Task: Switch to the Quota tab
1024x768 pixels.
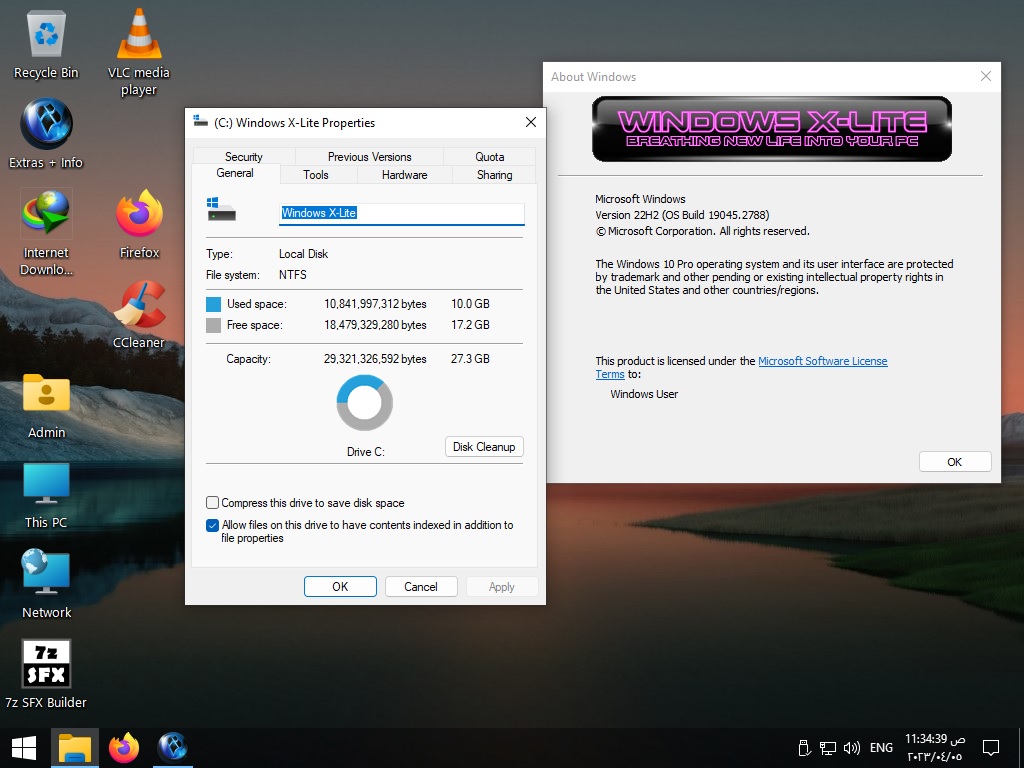Action: point(490,157)
